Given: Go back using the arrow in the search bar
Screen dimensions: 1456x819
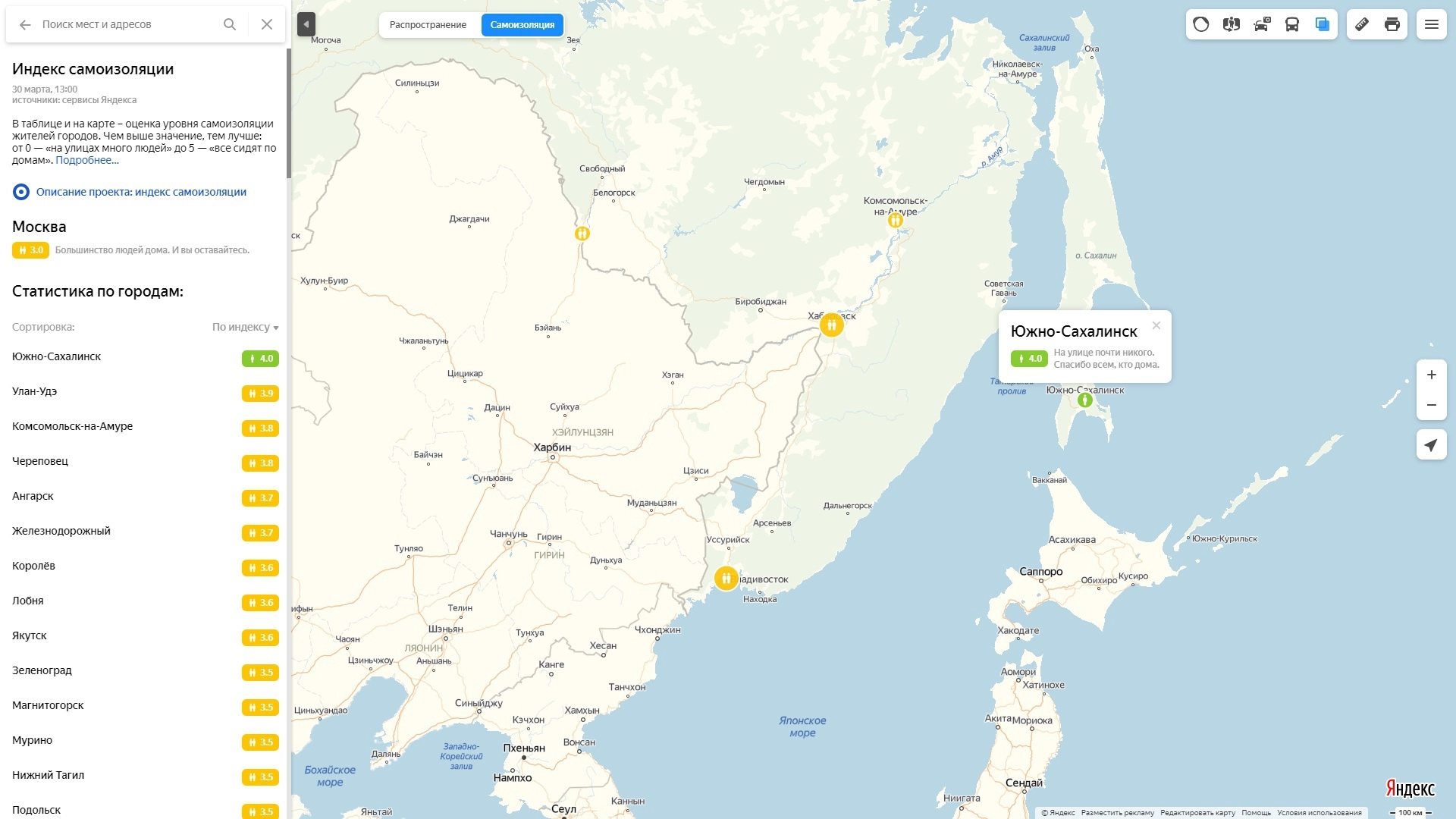Looking at the screenshot, I should tap(25, 24).
